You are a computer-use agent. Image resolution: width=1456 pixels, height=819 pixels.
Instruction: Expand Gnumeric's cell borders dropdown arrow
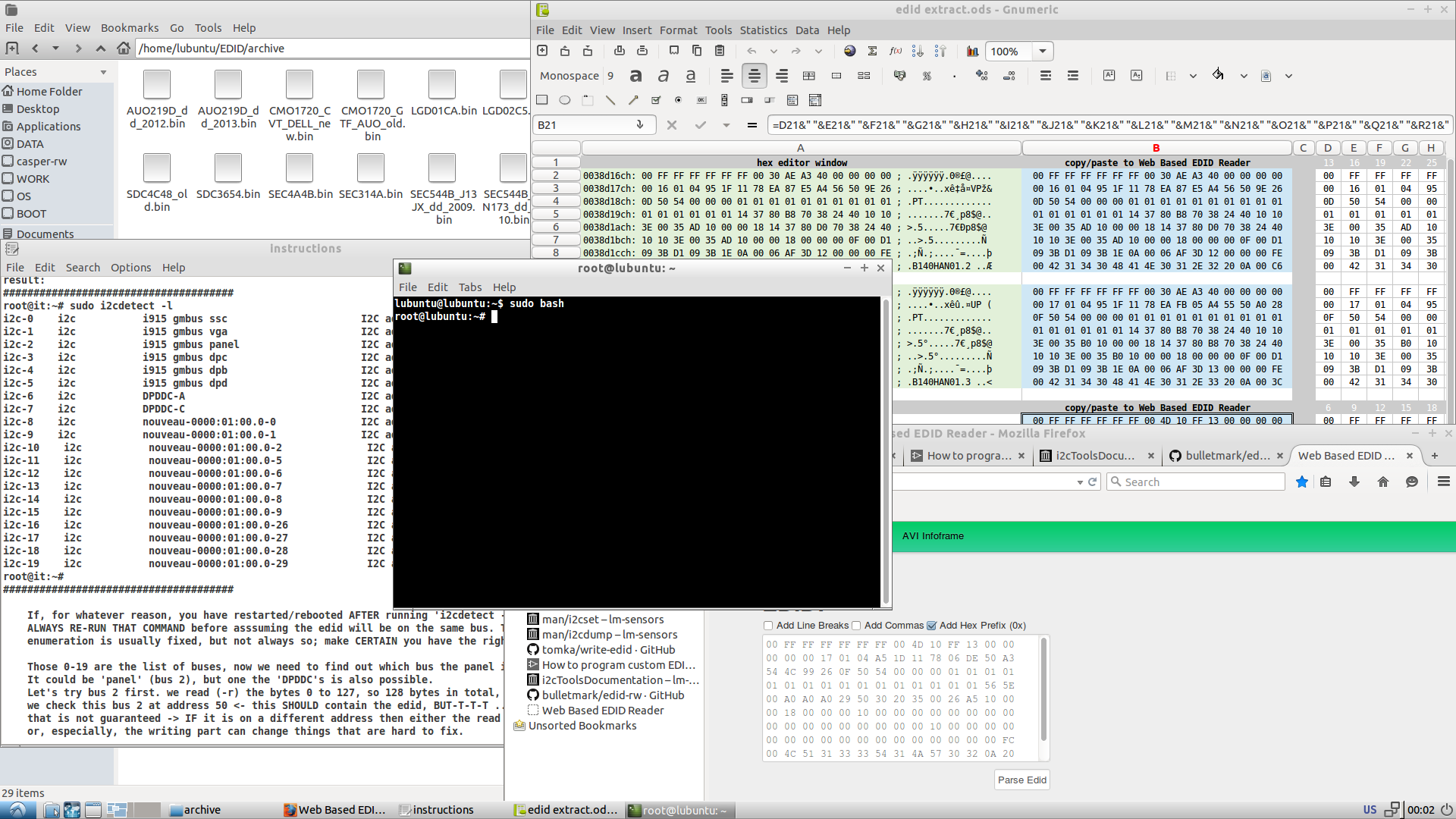point(1193,76)
